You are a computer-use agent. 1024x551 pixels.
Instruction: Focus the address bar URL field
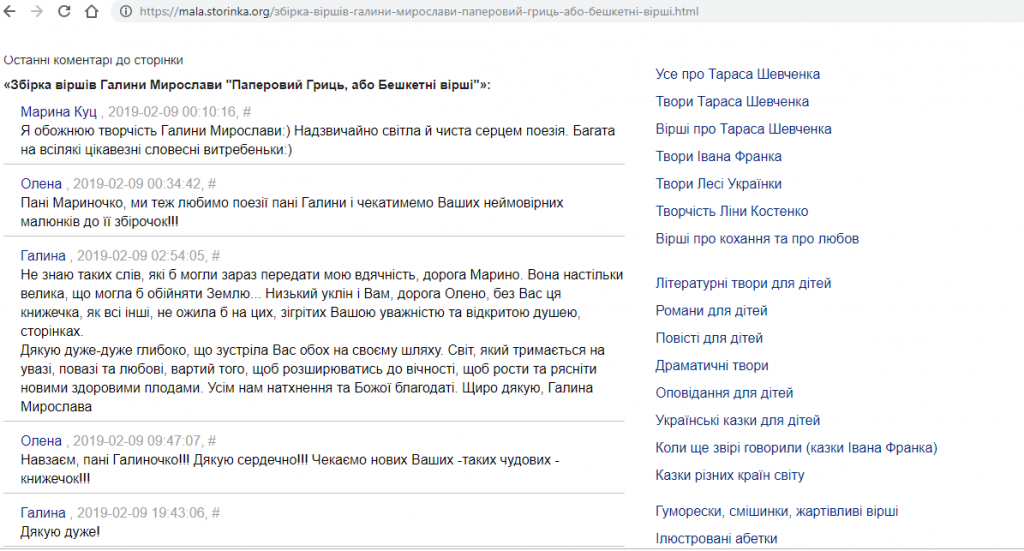coord(419,11)
